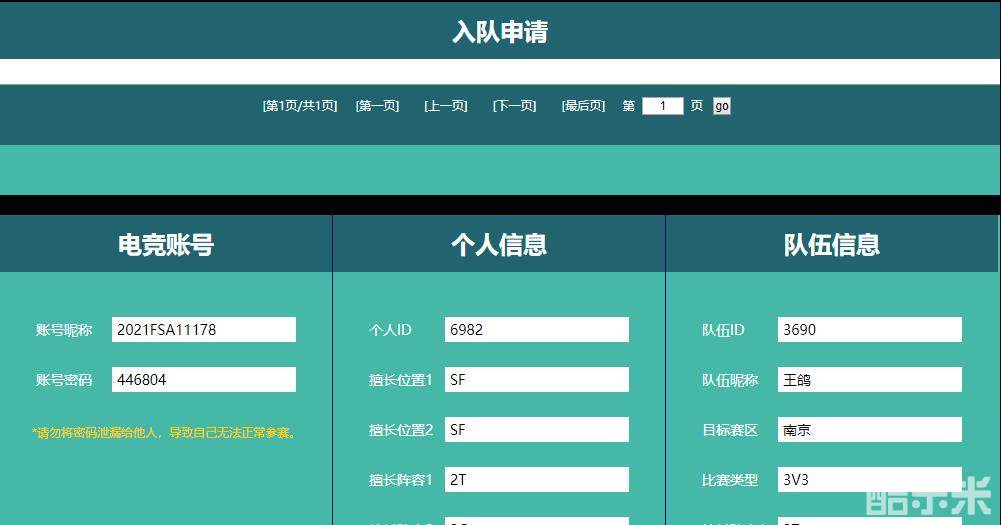
Task: Click the 队伍信息 section header
Action: click(832, 245)
